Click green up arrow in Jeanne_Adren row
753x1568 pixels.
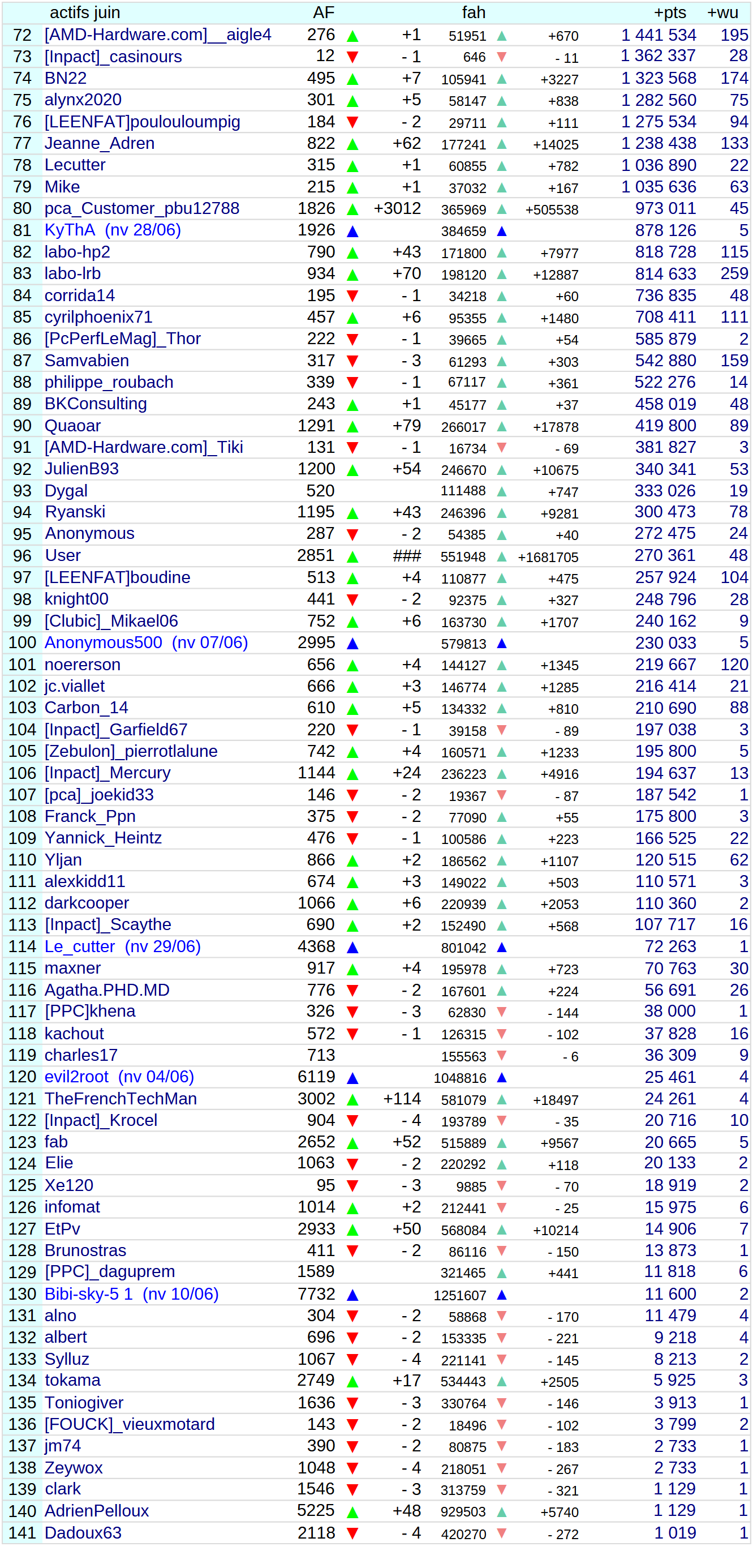point(352,145)
